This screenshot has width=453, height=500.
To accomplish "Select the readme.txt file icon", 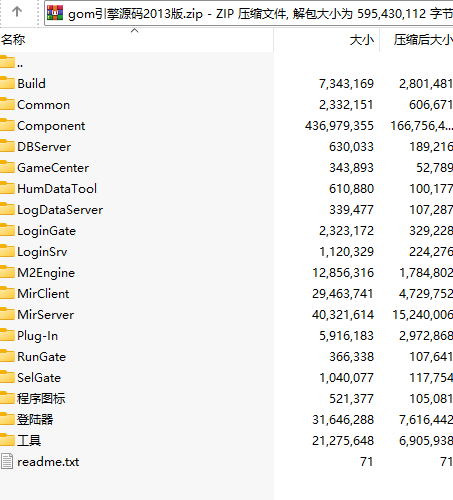I will [7, 461].
